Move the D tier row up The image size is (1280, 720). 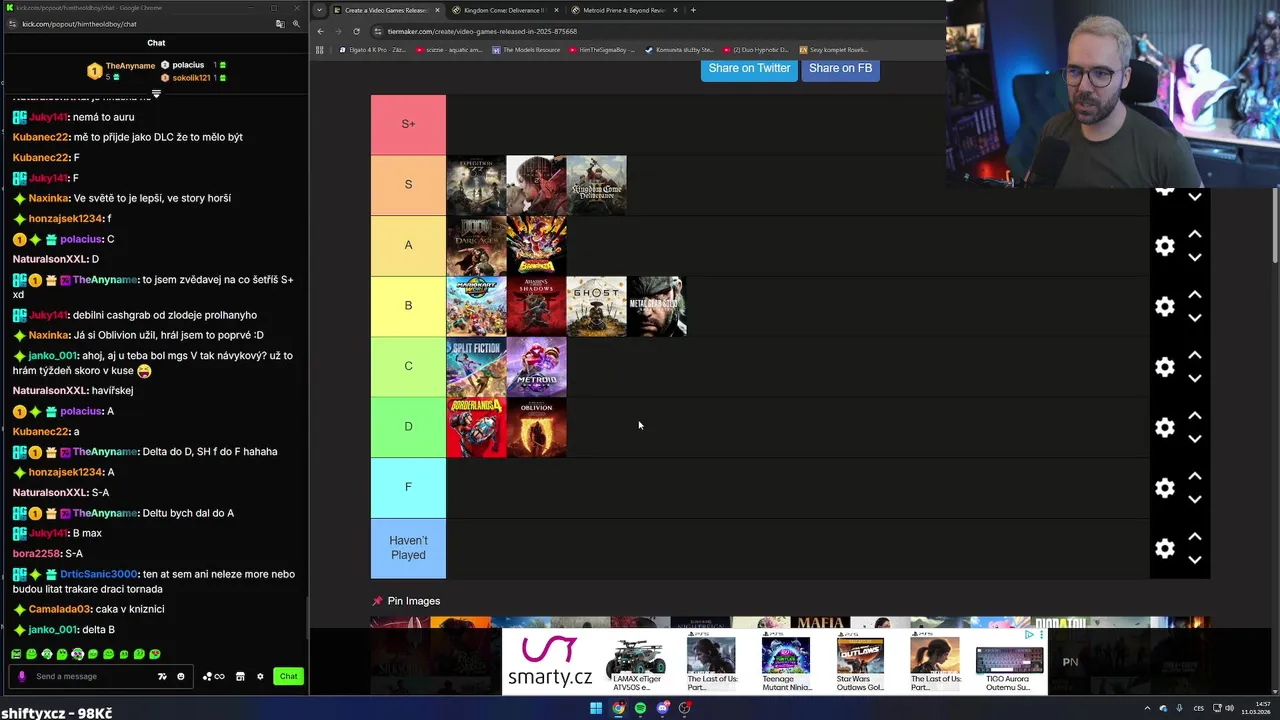pyautogui.click(x=1194, y=416)
